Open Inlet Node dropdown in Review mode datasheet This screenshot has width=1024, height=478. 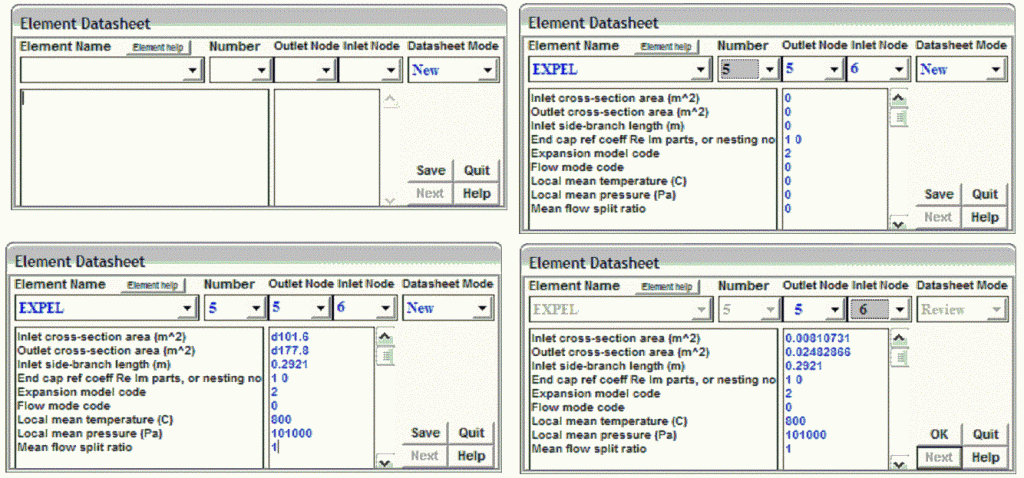(x=897, y=309)
